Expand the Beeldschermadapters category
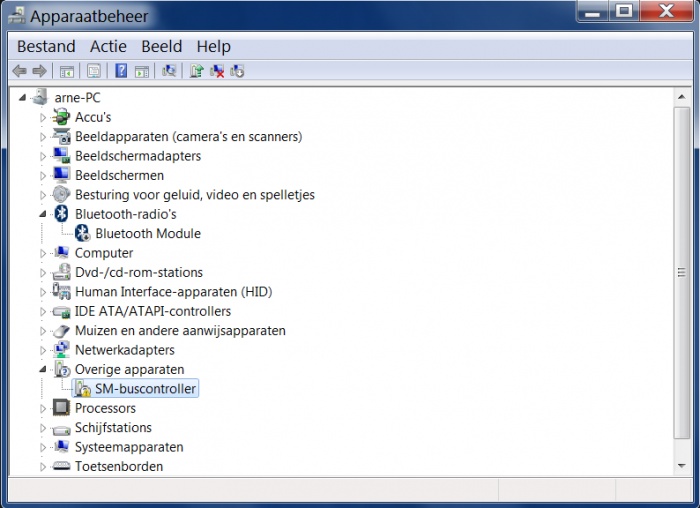This screenshot has height=508, width=700. coord(43,156)
